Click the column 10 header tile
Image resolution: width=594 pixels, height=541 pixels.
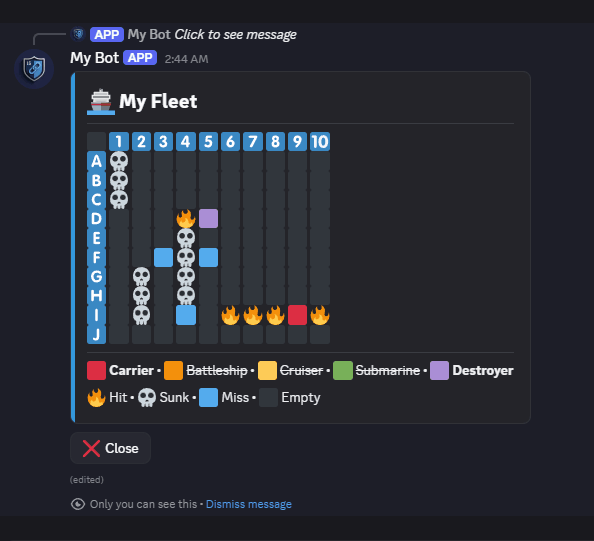[x=320, y=142]
